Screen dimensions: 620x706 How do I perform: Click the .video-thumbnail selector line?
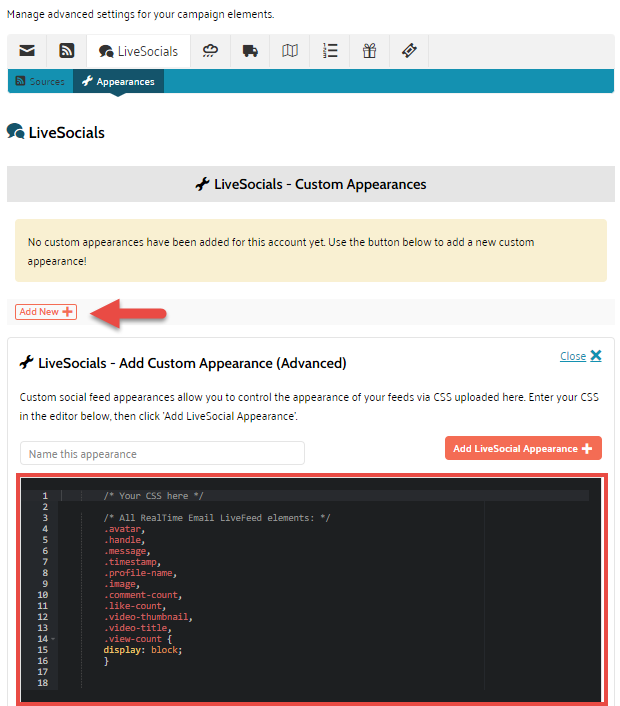(x=147, y=616)
